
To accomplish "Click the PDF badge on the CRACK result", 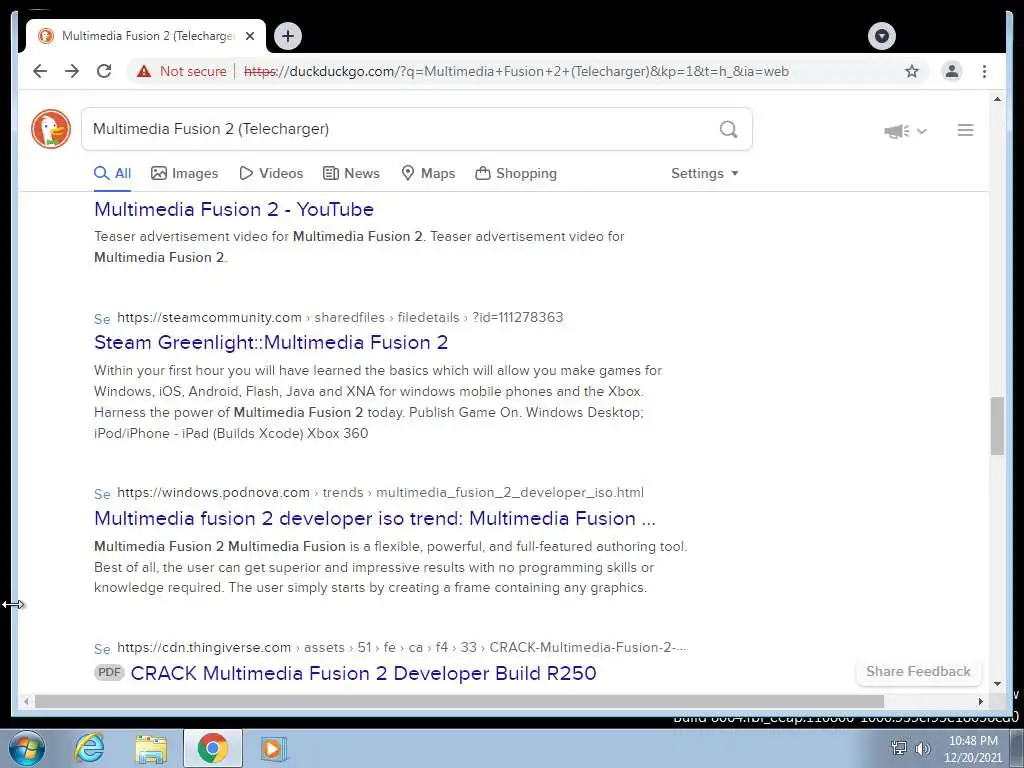I will (109, 673).
